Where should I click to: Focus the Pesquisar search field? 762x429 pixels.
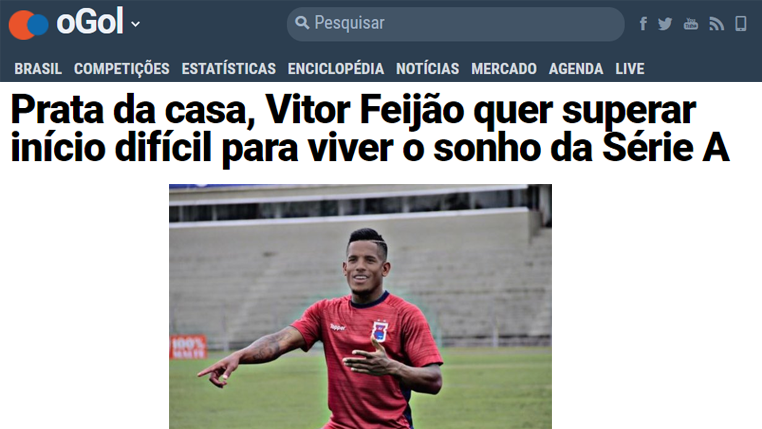455,23
